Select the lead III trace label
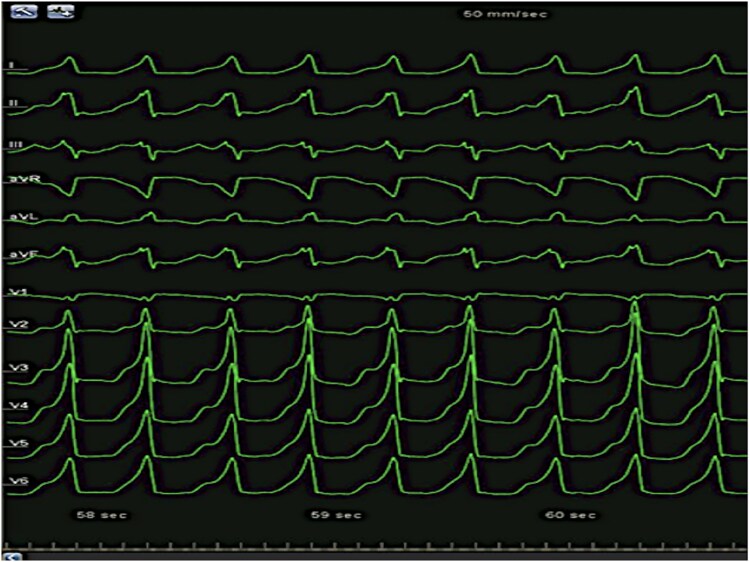 click(x=14, y=145)
